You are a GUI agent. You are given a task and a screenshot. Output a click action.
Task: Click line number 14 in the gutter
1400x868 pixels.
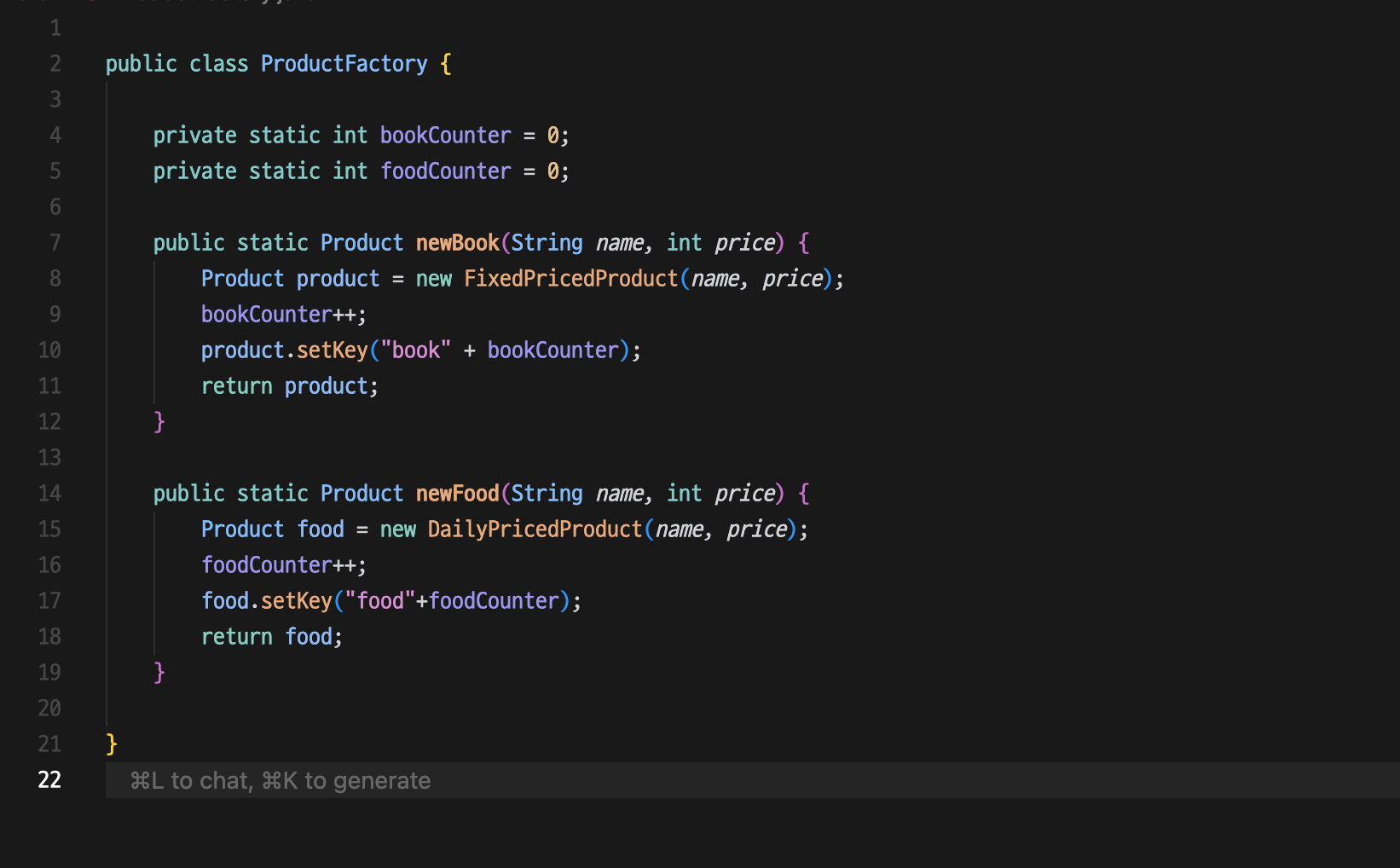tap(49, 494)
